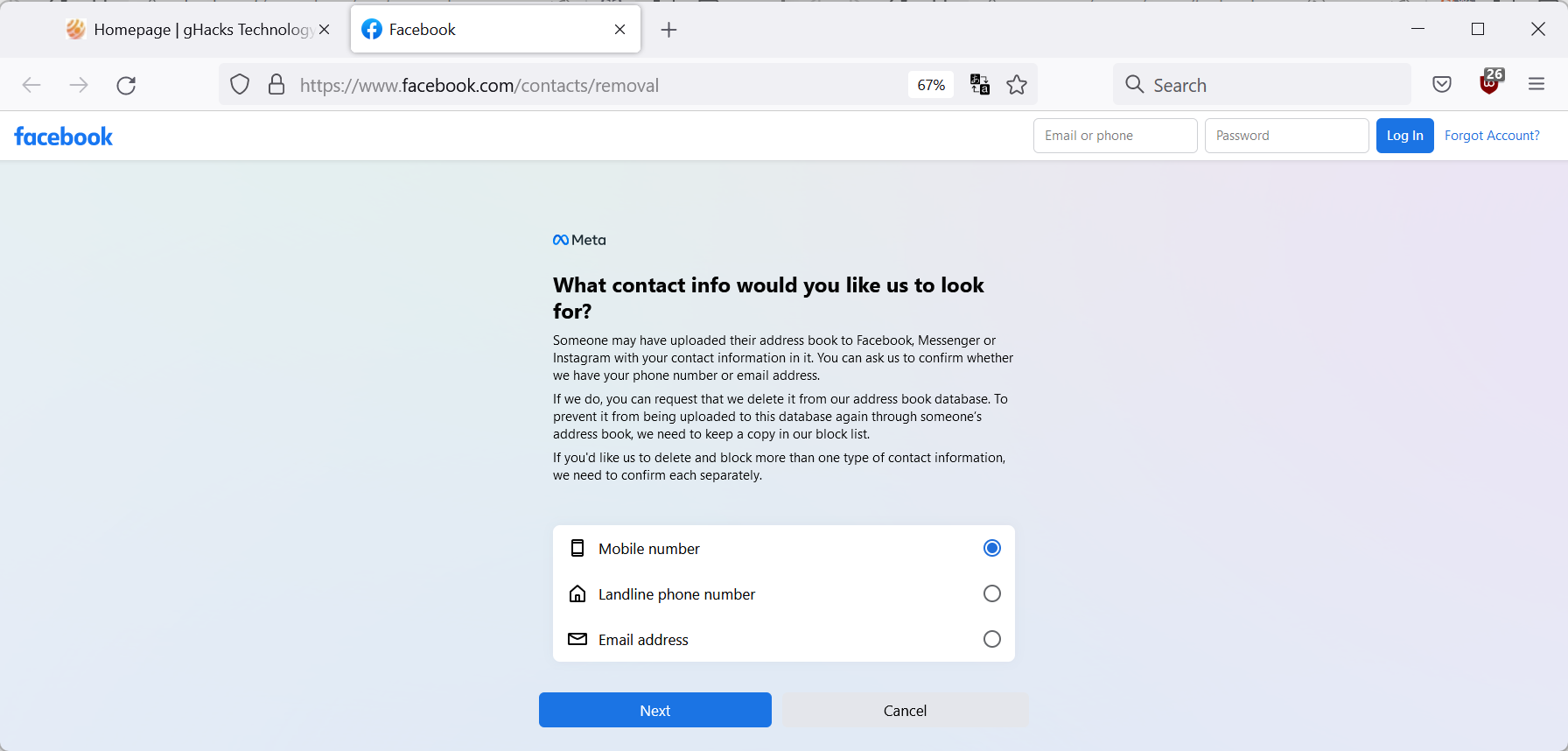This screenshot has height=751, width=1568.
Task: Open the uBlock Origin extension icon
Action: 1490,82
